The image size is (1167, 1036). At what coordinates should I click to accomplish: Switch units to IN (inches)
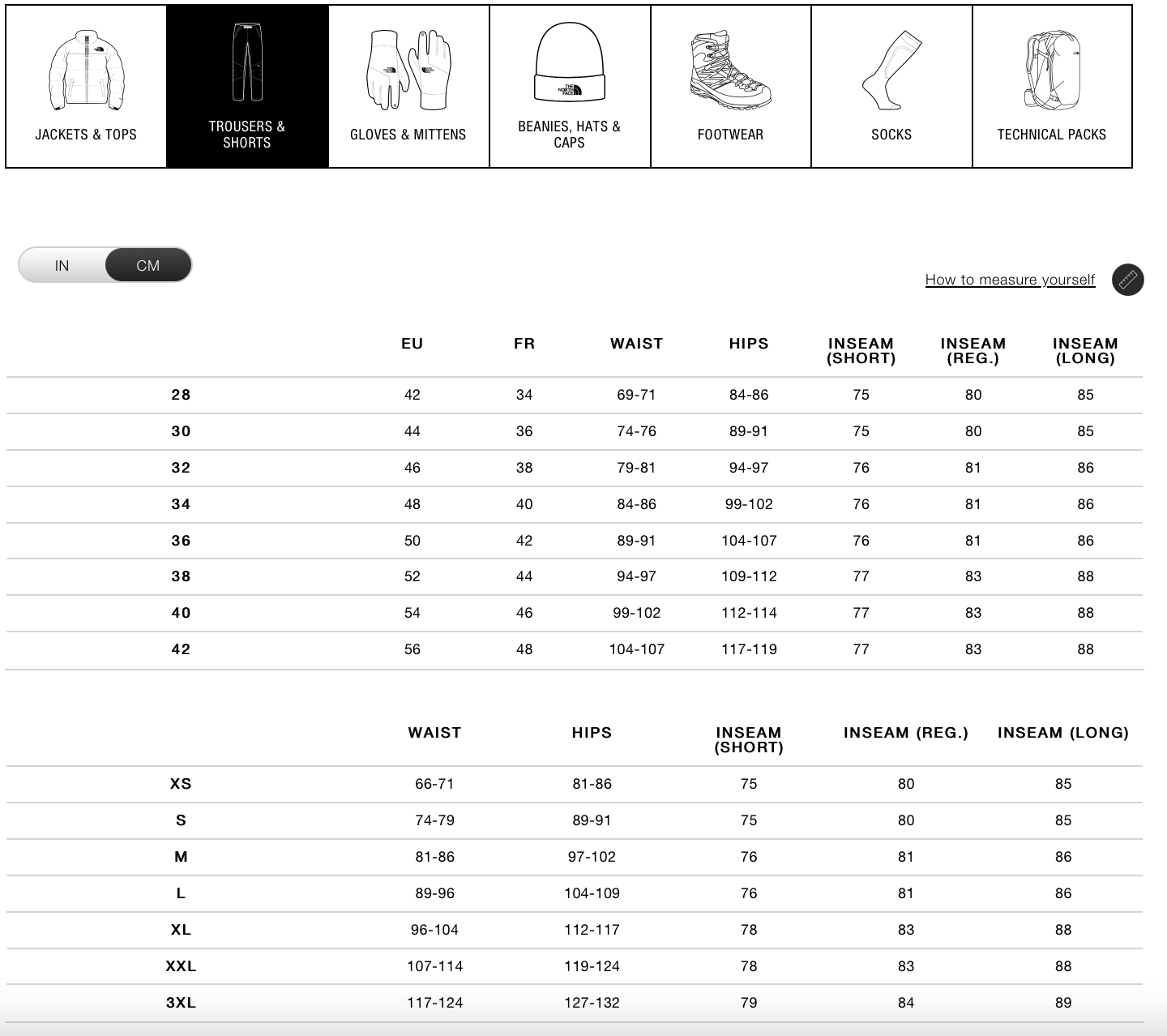click(62, 266)
